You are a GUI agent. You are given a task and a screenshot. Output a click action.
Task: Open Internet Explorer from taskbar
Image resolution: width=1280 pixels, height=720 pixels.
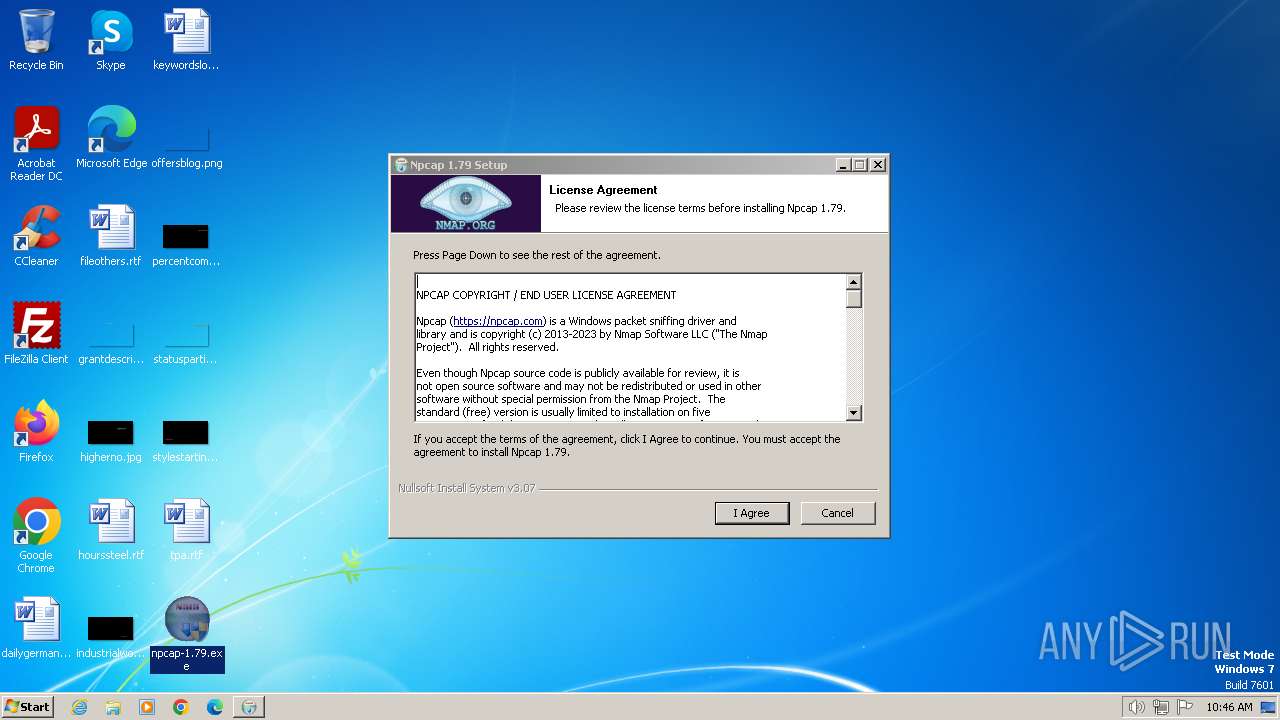[x=79, y=707]
